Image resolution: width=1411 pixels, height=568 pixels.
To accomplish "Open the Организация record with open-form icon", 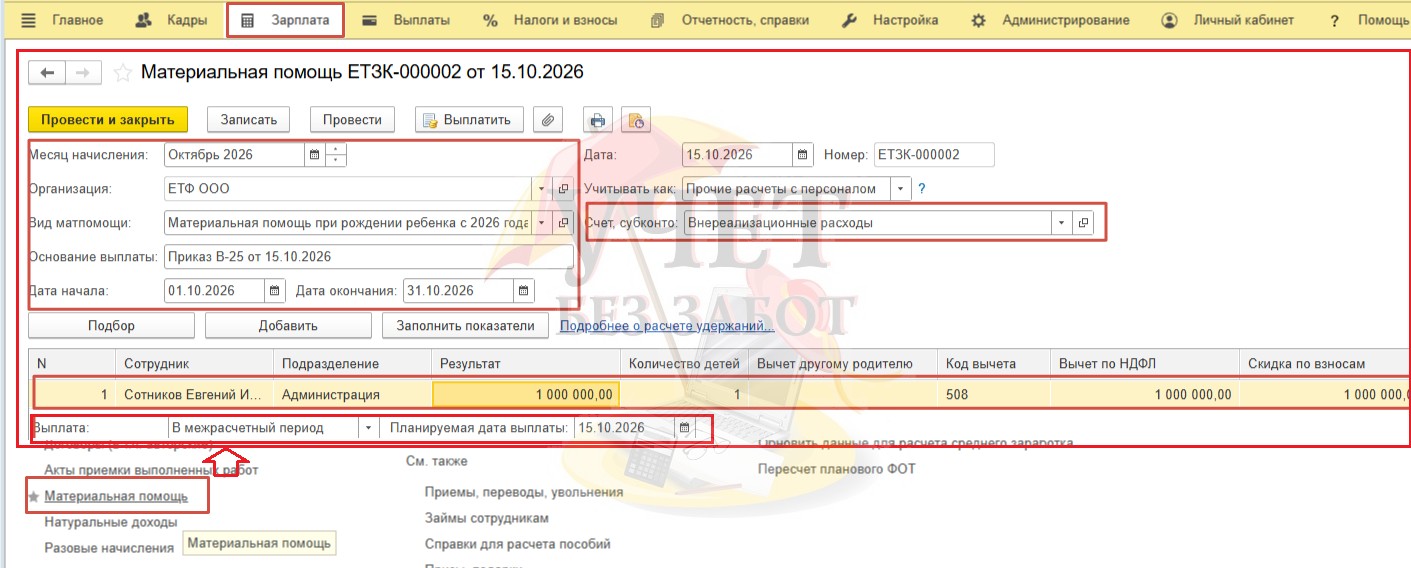I will click(x=563, y=189).
